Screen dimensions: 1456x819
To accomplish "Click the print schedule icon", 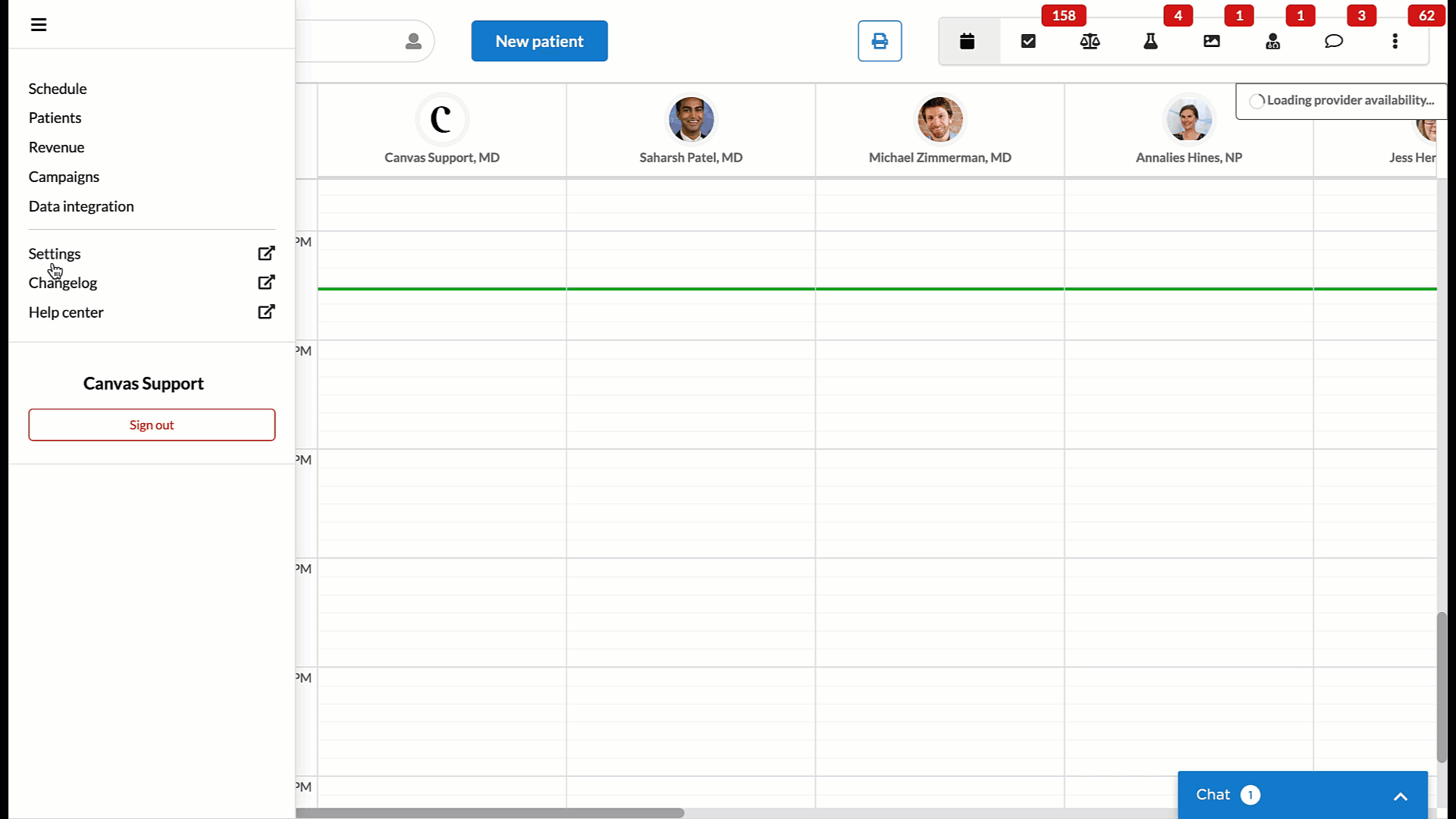I will tap(879, 41).
